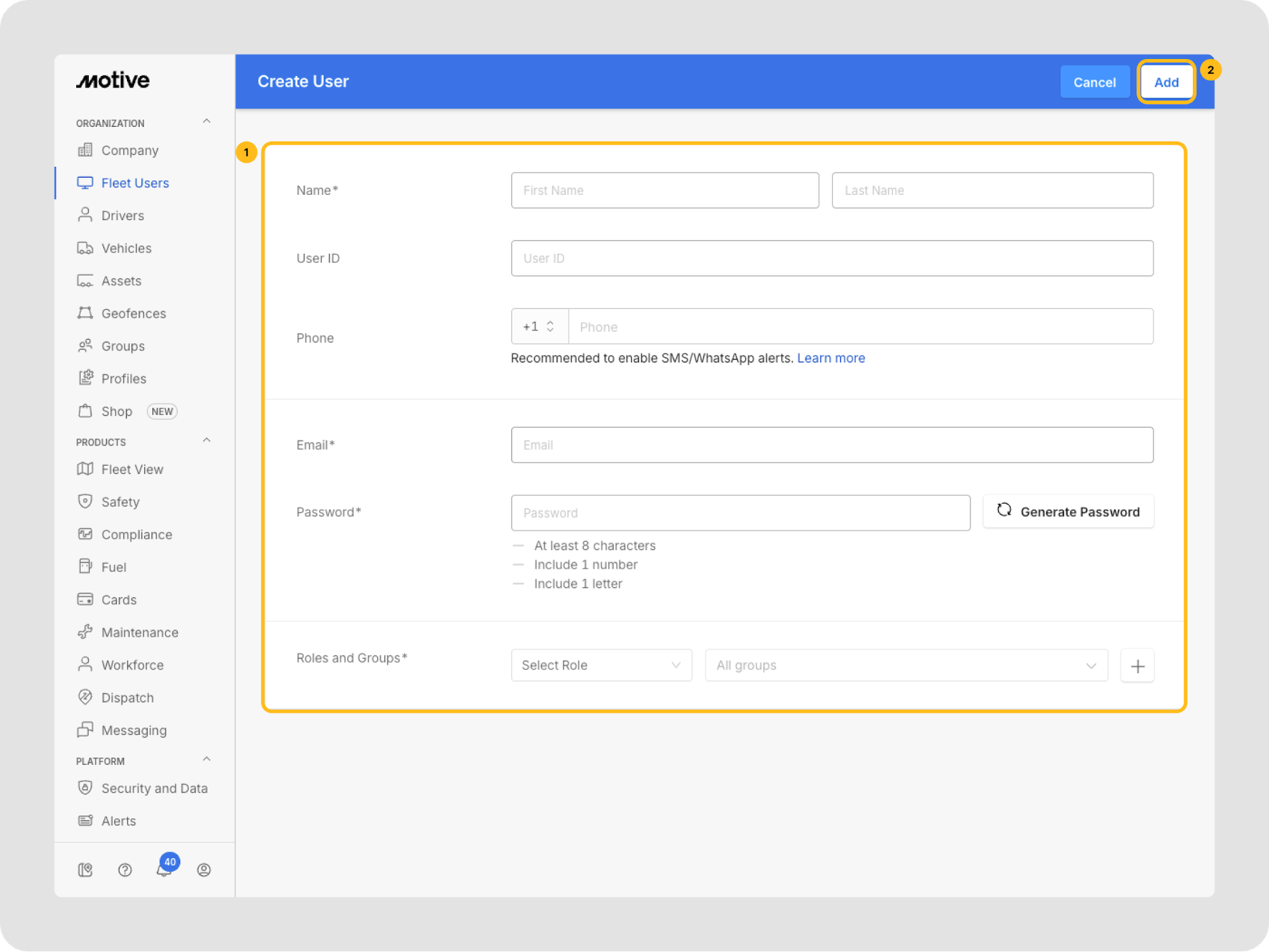1269x952 pixels.
Task: Click the Motive logo
Action: 113,81
